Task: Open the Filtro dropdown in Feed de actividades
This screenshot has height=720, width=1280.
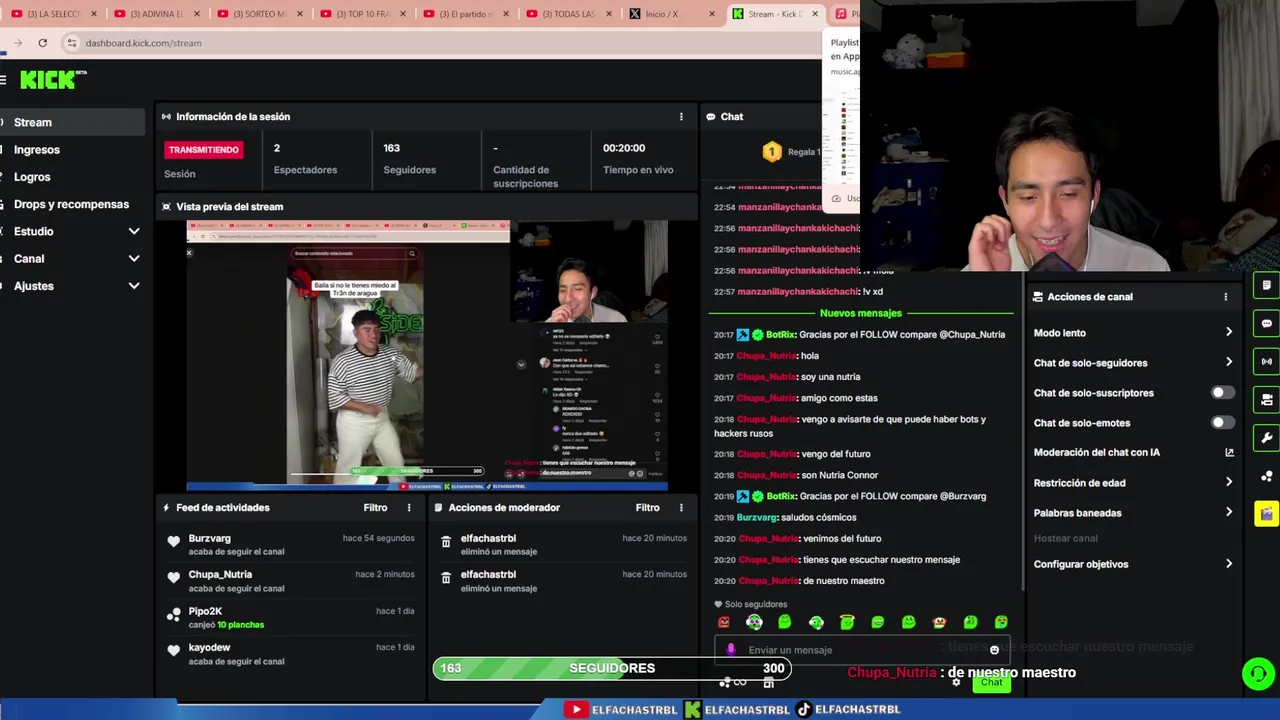Action: [375, 508]
